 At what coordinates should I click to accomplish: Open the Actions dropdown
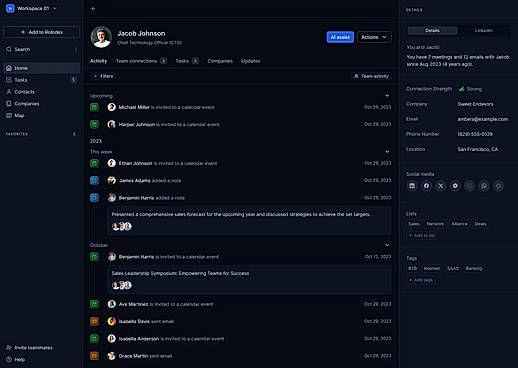pos(374,37)
